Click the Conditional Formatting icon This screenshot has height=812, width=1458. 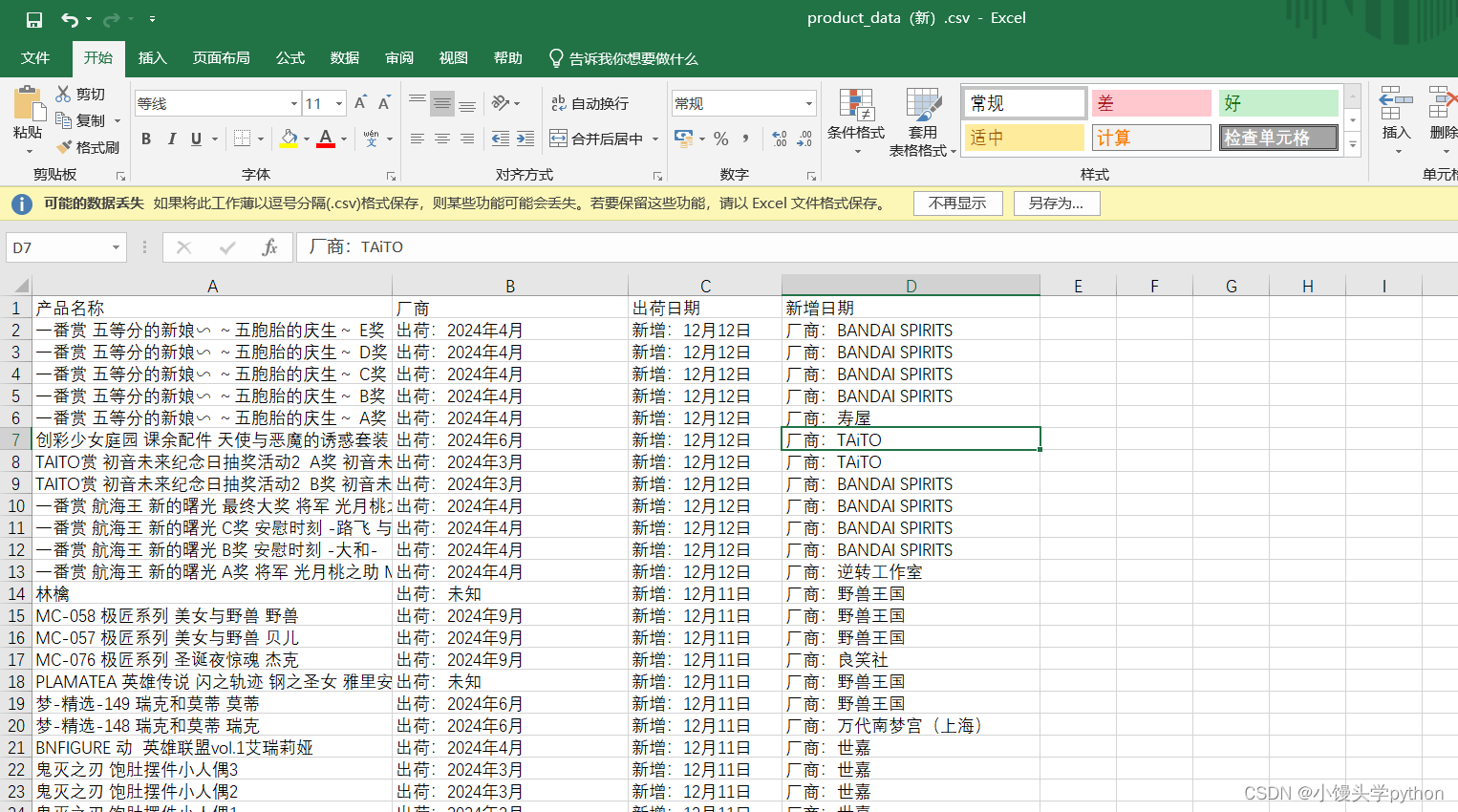[856, 105]
